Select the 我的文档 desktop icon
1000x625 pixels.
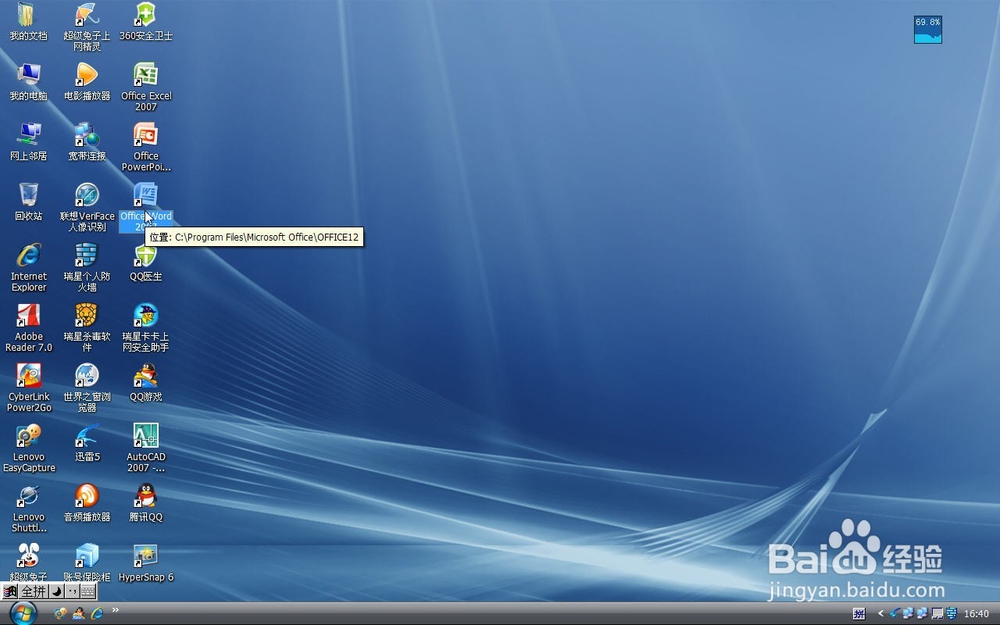pos(28,22)
